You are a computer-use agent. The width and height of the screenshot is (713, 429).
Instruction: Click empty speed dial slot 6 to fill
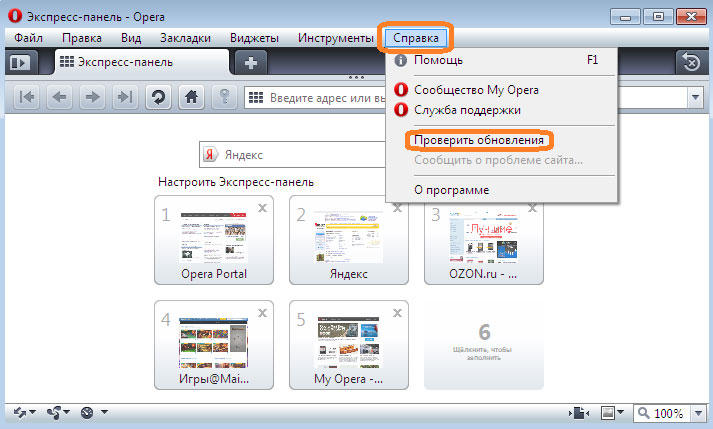point(484,345)
